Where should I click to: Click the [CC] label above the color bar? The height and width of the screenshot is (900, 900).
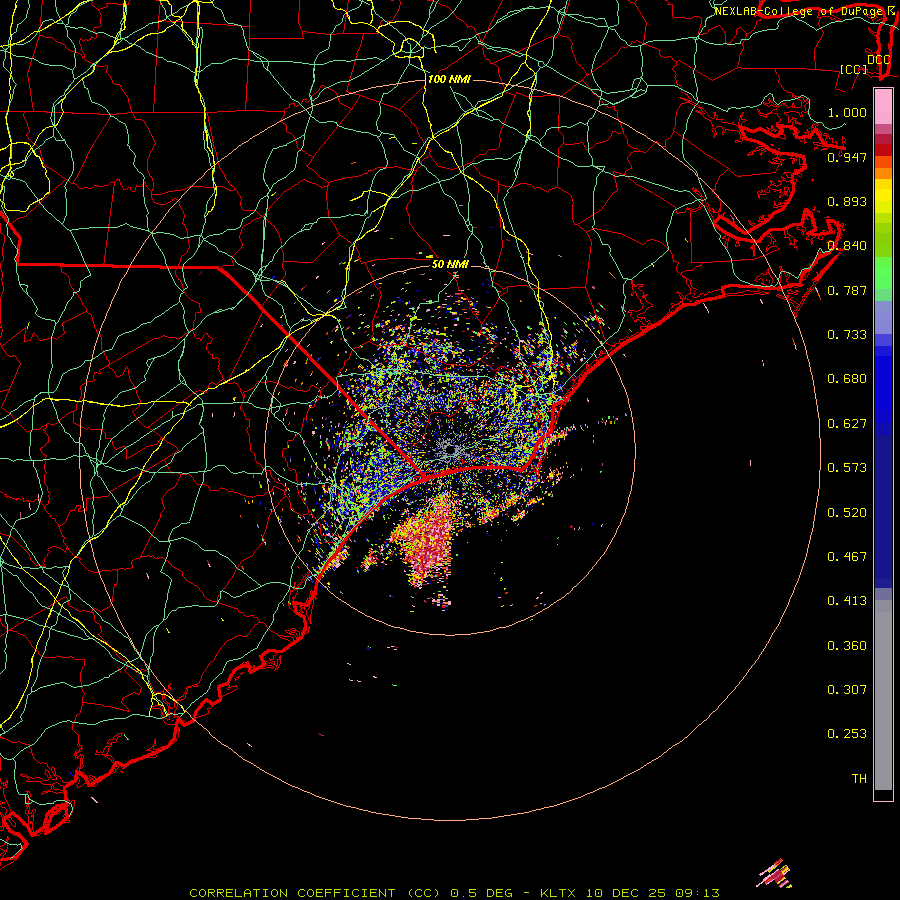pyautogui.click(x=854, y=70)
